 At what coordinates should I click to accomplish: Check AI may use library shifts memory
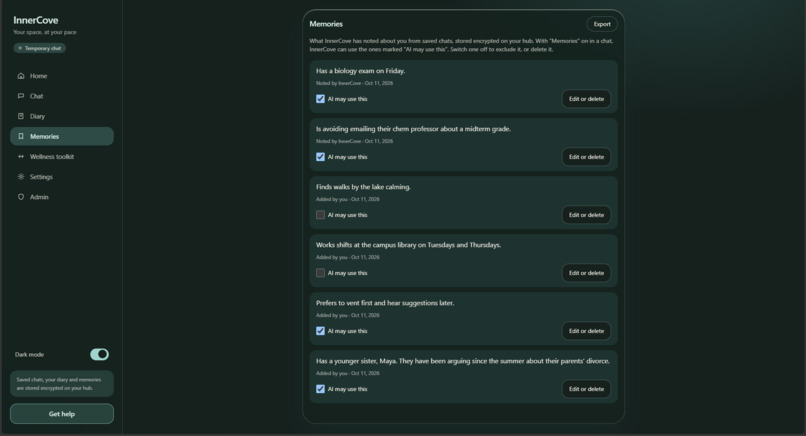coord(320,273)
